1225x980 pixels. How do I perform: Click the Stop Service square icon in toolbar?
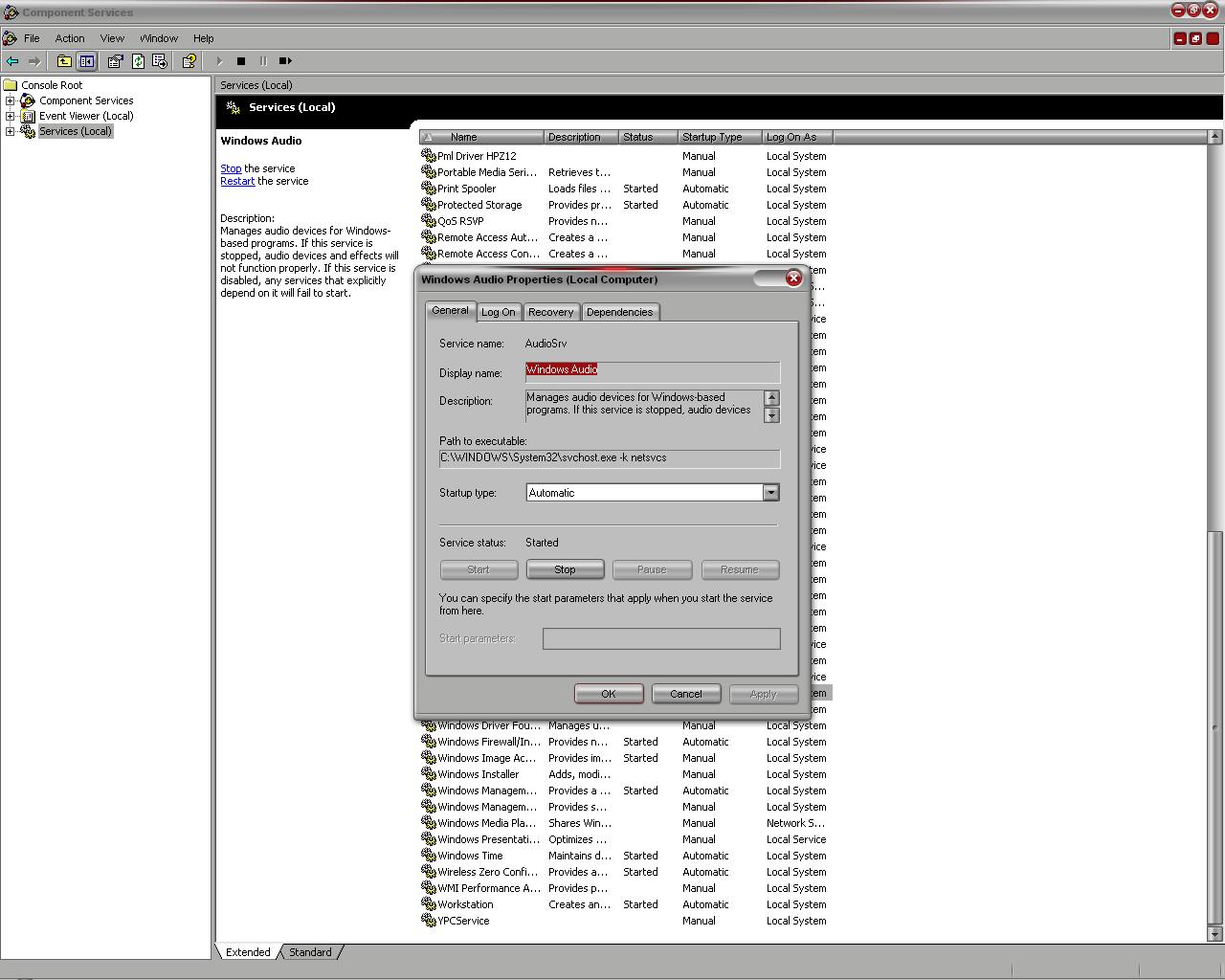tap(241, 61)
